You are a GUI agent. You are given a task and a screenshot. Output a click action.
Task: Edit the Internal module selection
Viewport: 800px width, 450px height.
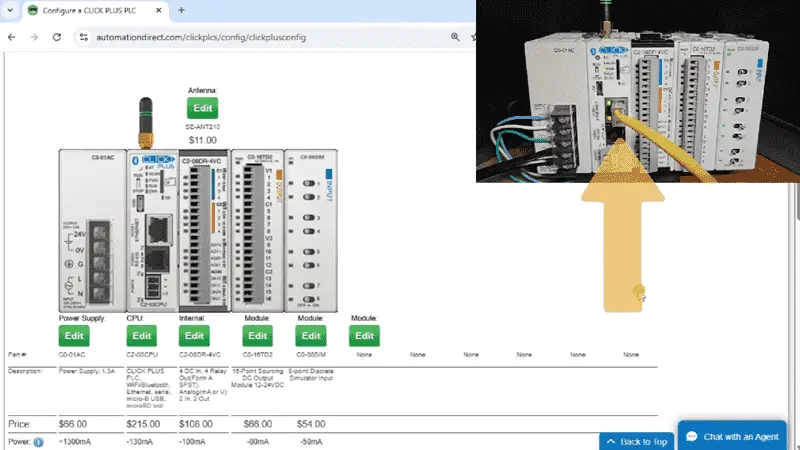point(194,336)
